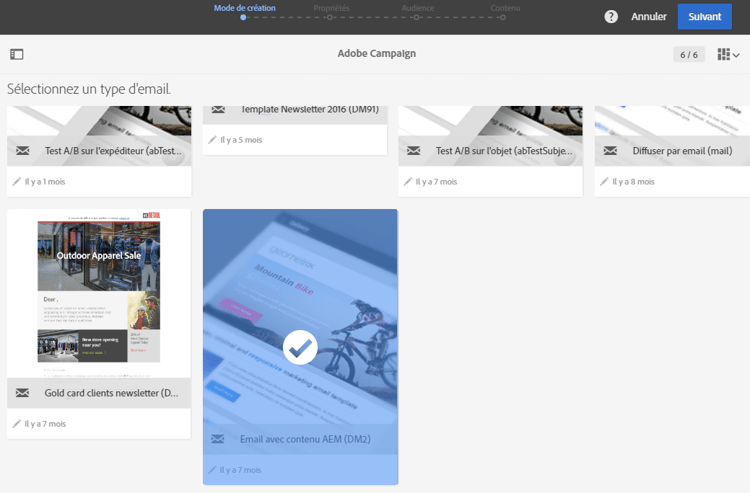This screenshot has height=493, width=750.
Task: Click envelope icon of Gold card clients newsletter
Action: pos(22,393)
